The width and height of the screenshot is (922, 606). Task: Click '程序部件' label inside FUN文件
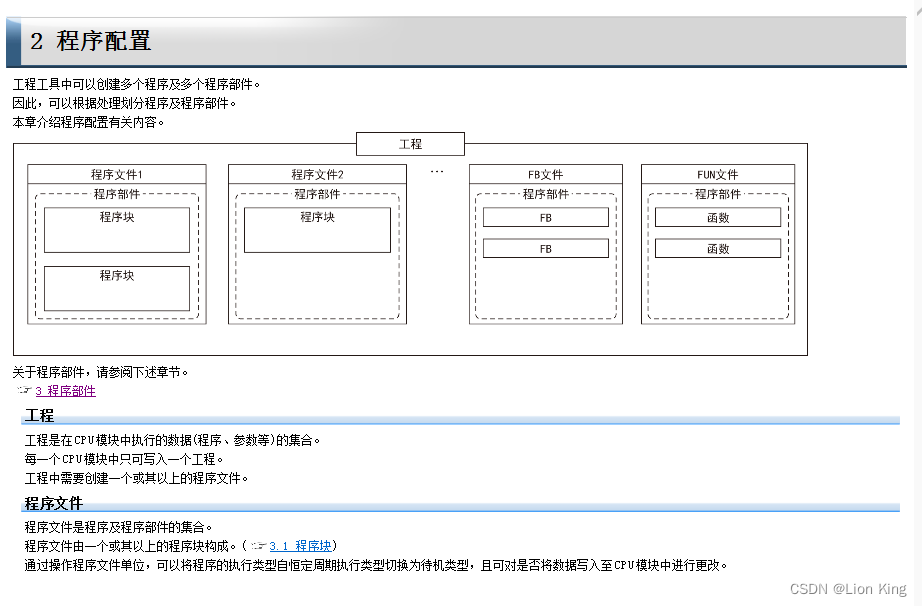coord(717,194)
